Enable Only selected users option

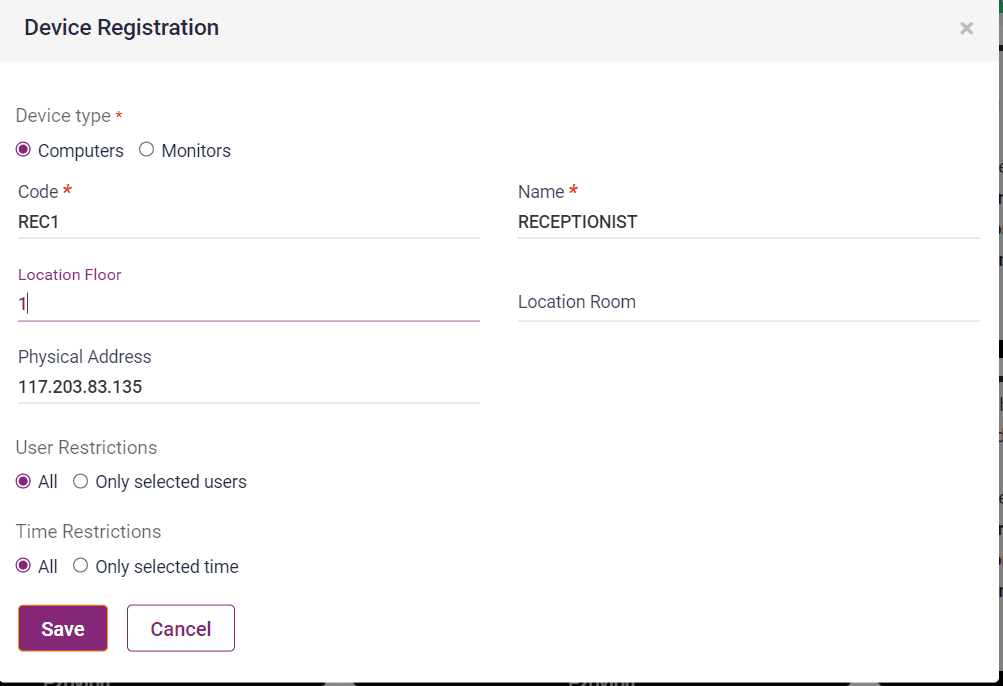tap(81, 481)
